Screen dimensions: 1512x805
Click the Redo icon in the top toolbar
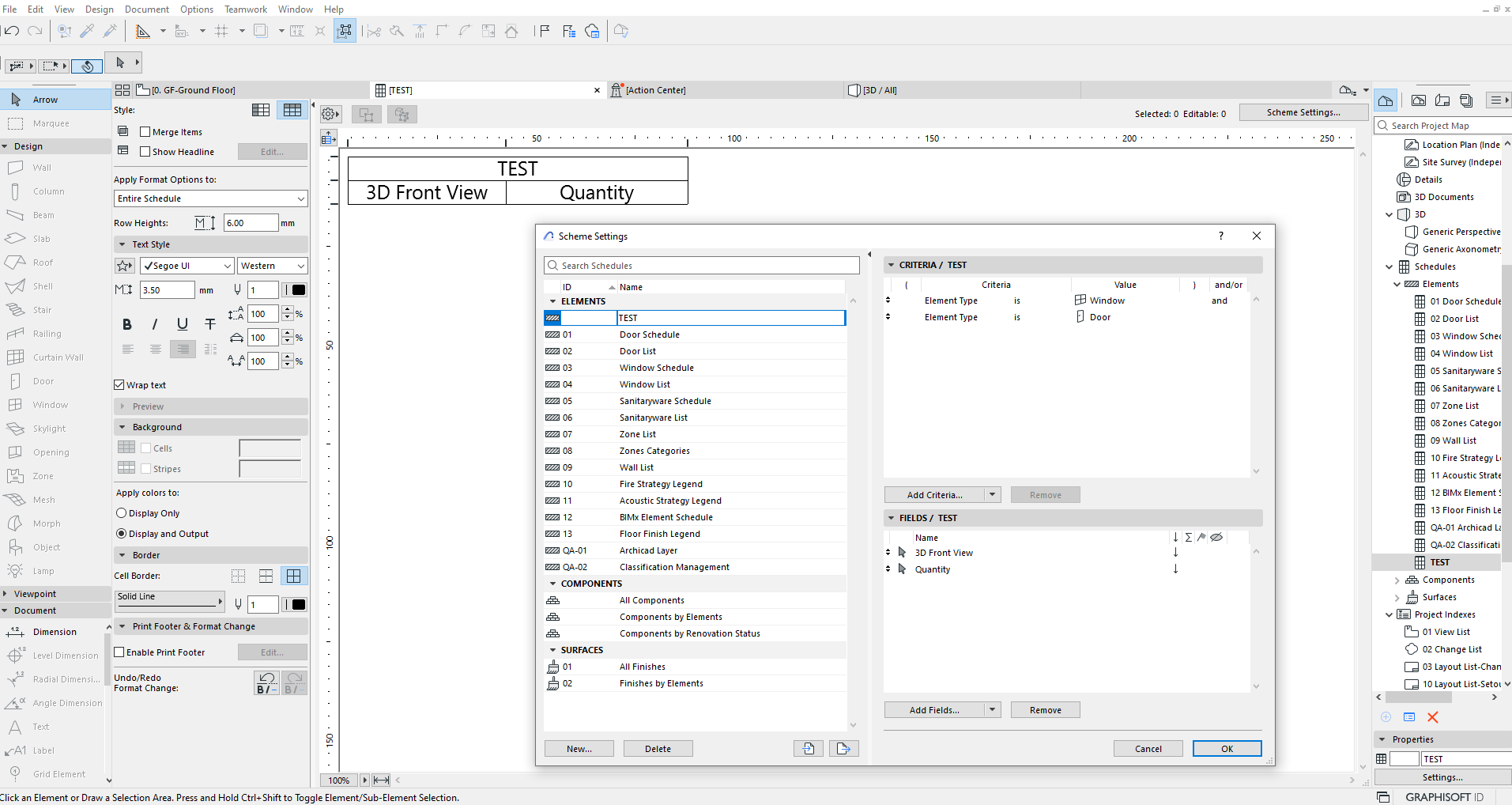click(35, 31)
